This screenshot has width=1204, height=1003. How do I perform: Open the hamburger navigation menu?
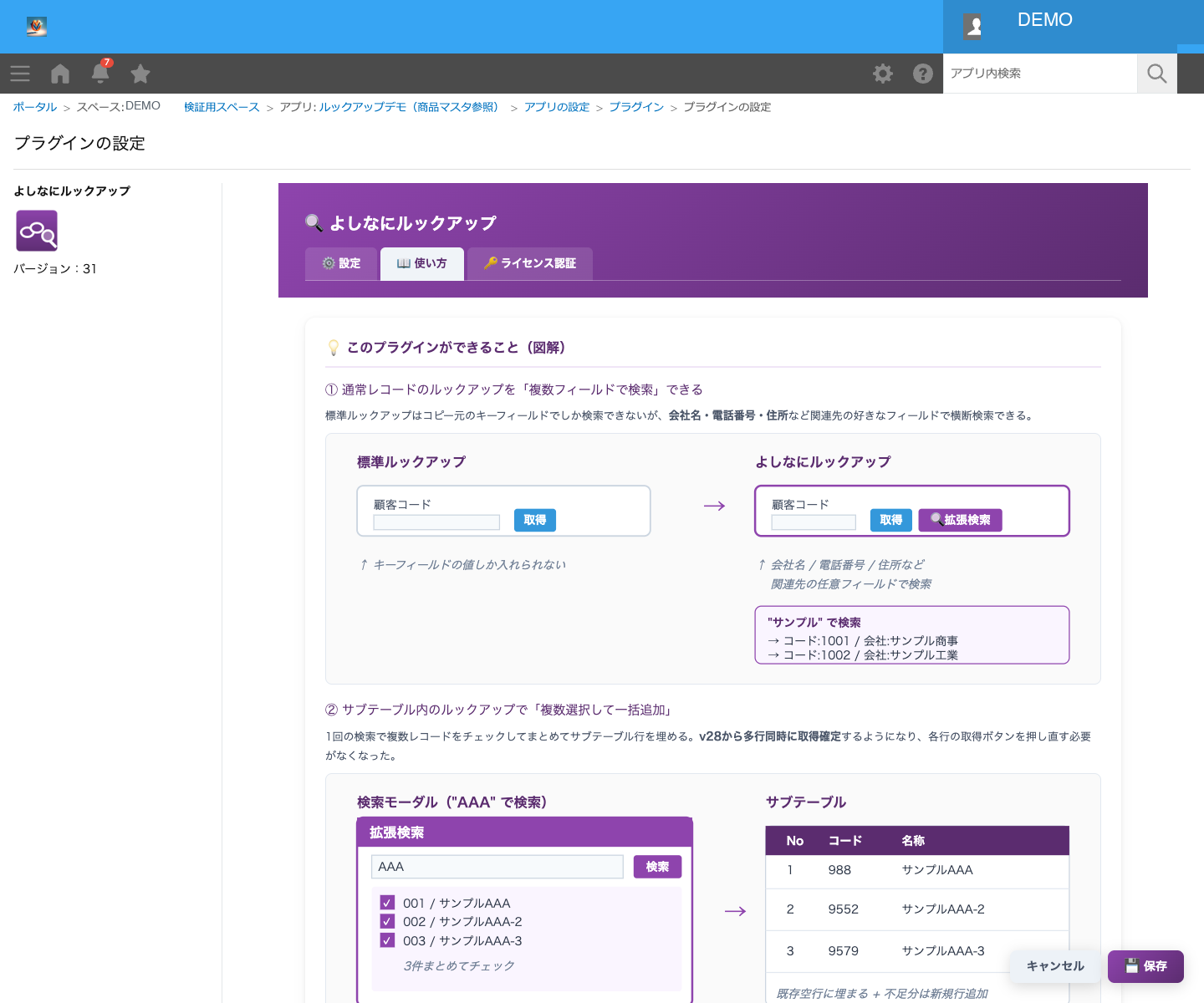tap(20, 74)
